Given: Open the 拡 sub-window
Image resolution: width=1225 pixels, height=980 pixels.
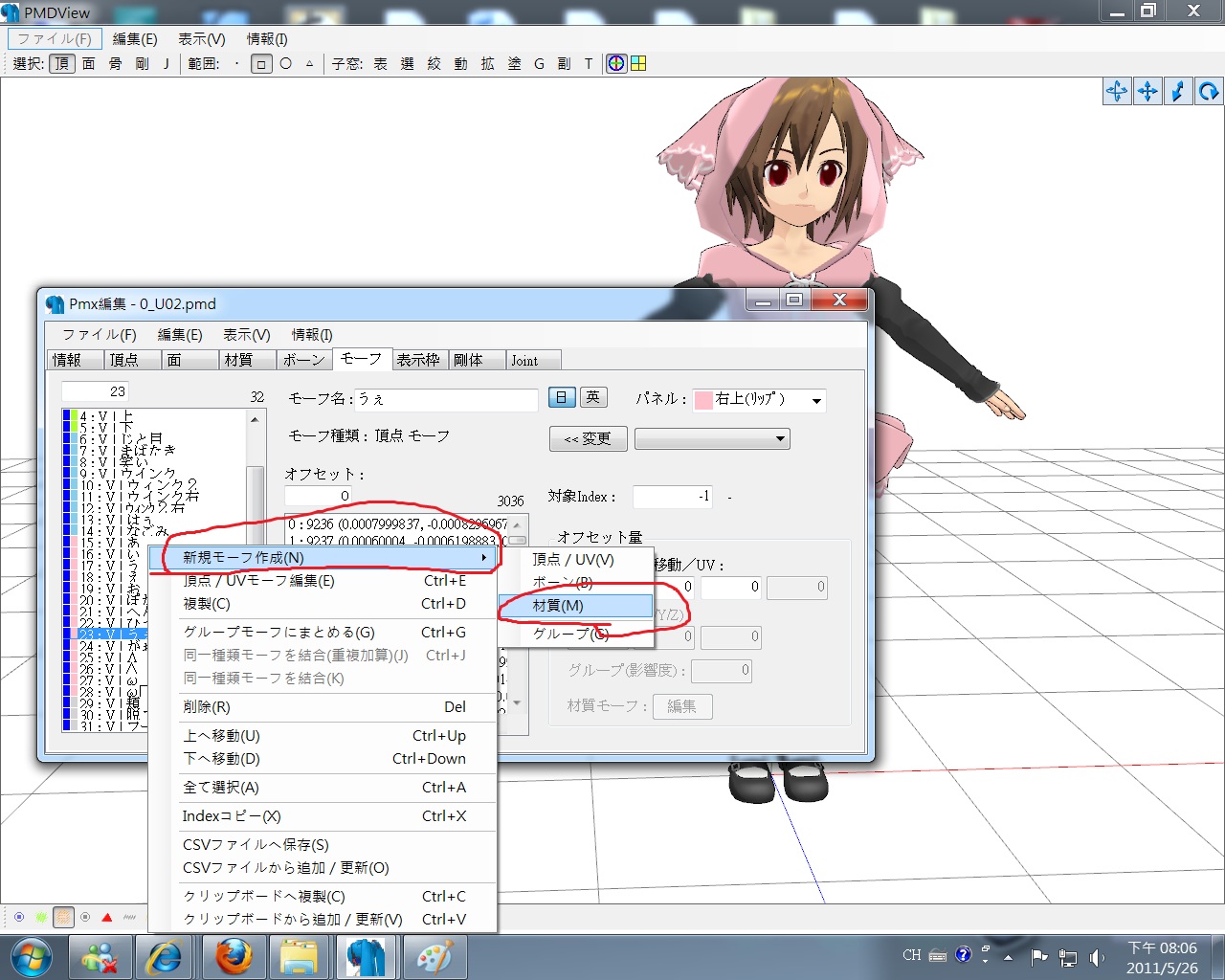Looking at the screenshot, I should coord(487,63).
